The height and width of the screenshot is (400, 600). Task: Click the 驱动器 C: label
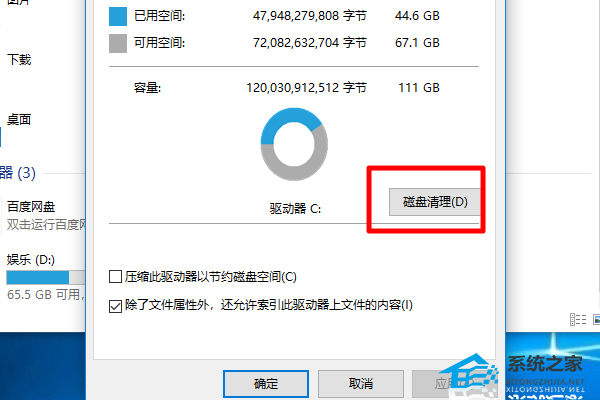[295, 209]
